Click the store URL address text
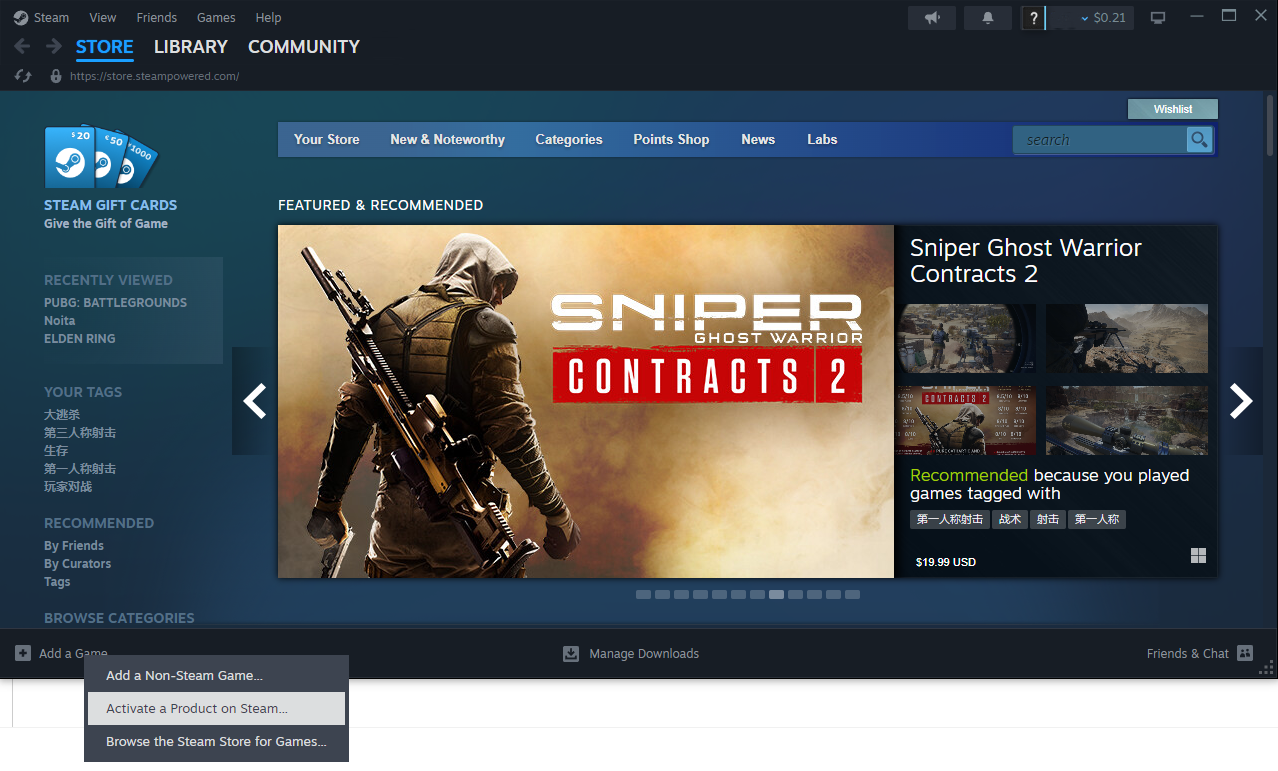 tap(154, 76)
